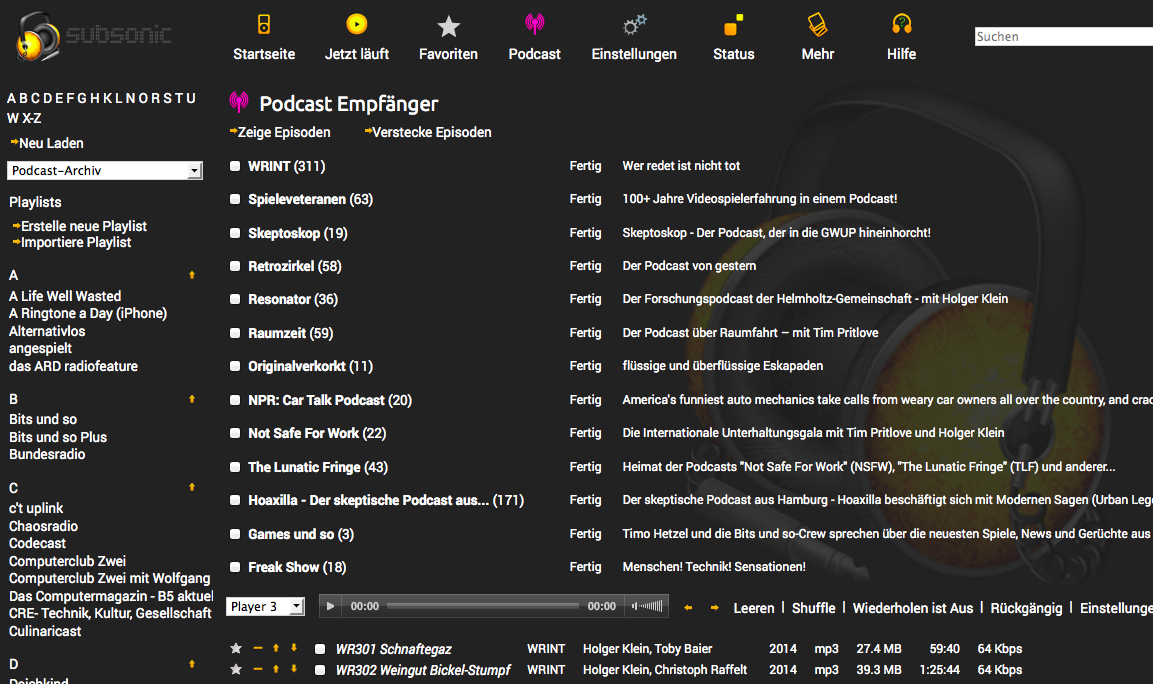Click the Suchen search field
Viewport: 1153px width, 684px height.
[1063, 37]
